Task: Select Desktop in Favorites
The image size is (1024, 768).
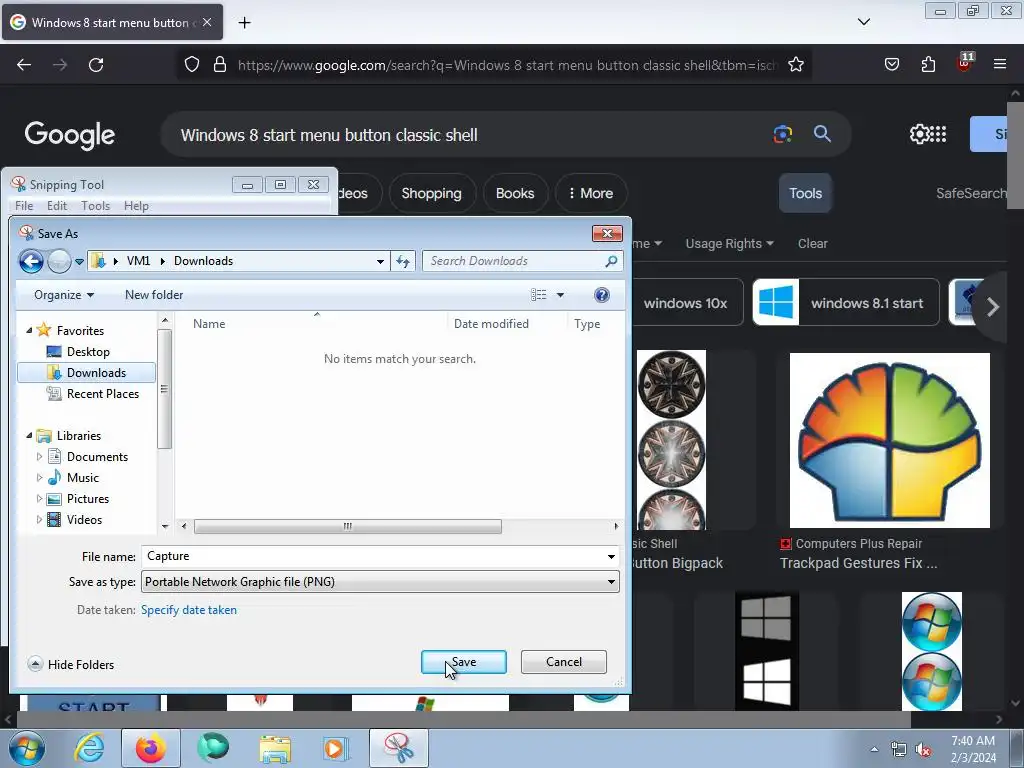Action: pos(88,352)
